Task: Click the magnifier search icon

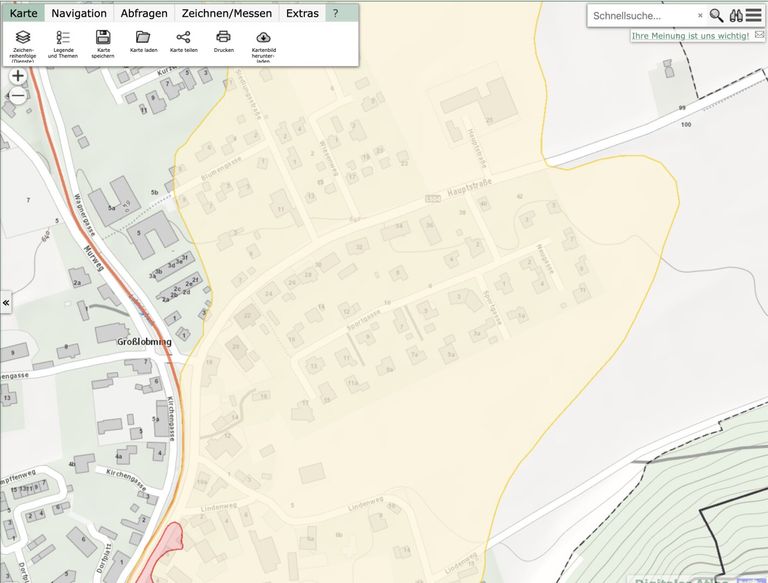Action: (x=716, y=15)
